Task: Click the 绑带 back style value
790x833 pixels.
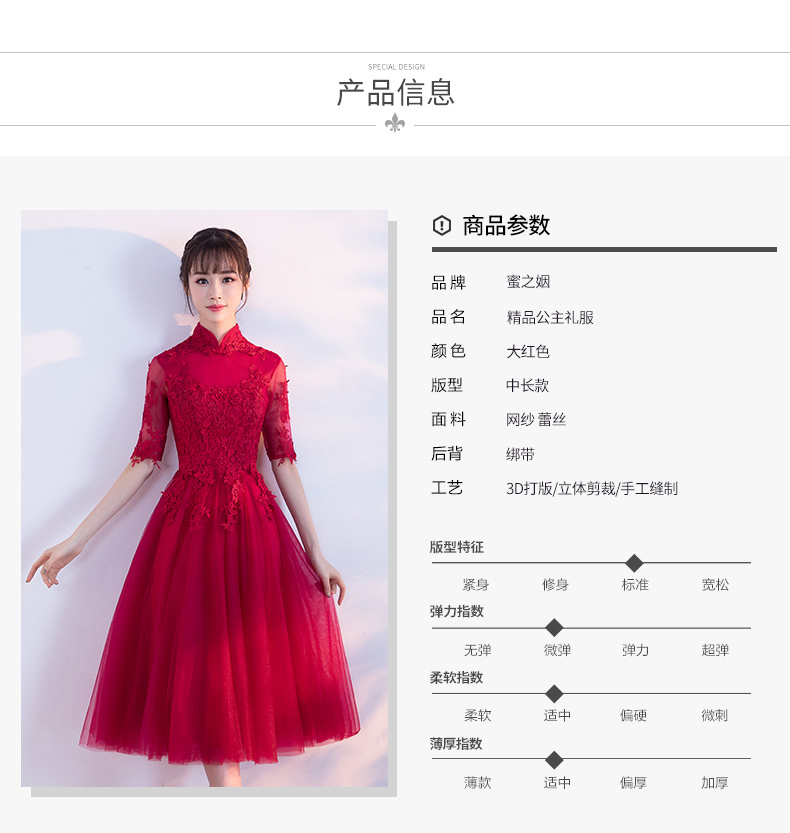Action: tap(520, 454)
